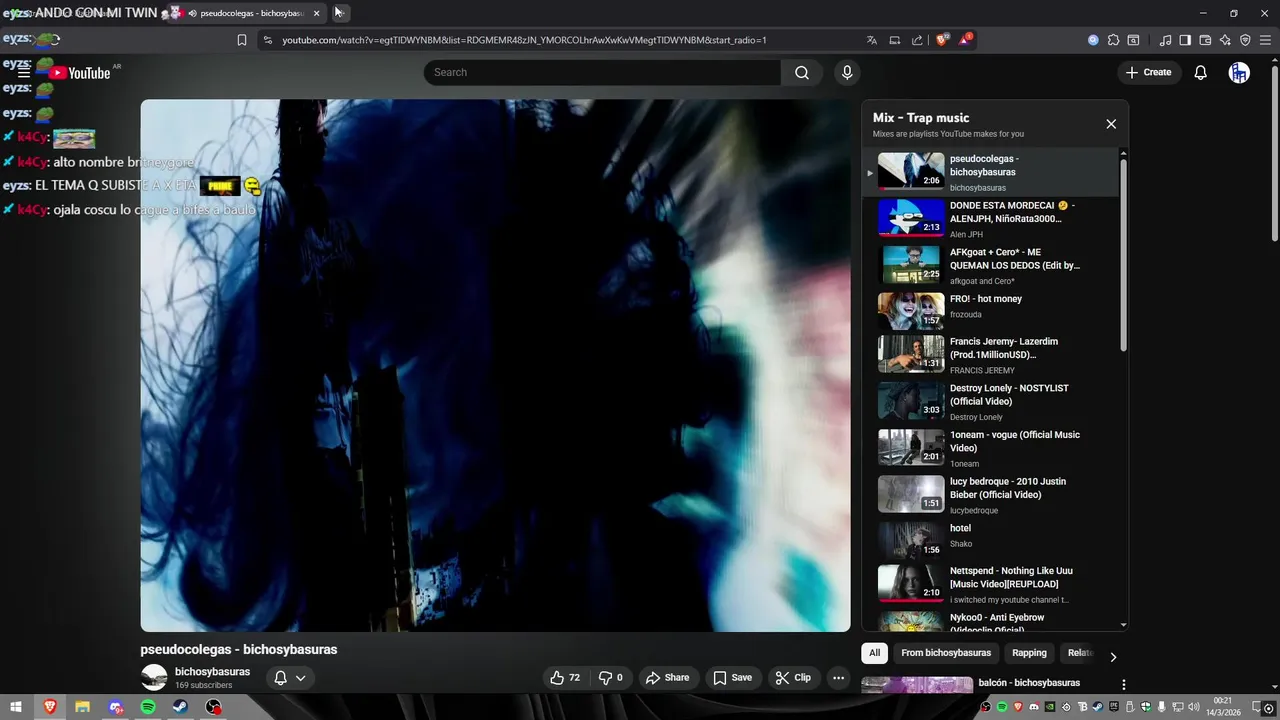Viewport: 1280px width, 720px height.
Task: Like the video with thumbs up
Action: (x=565, y=677)
